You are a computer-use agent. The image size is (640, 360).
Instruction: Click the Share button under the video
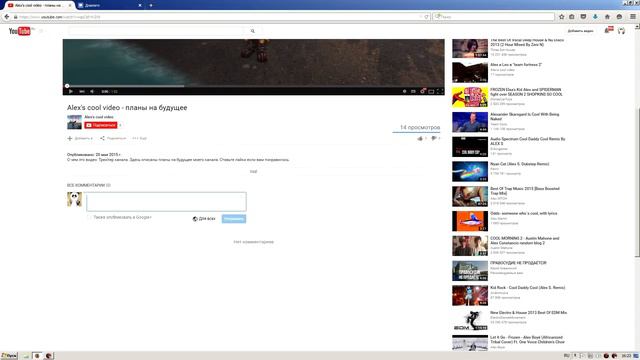coord(113,138)
